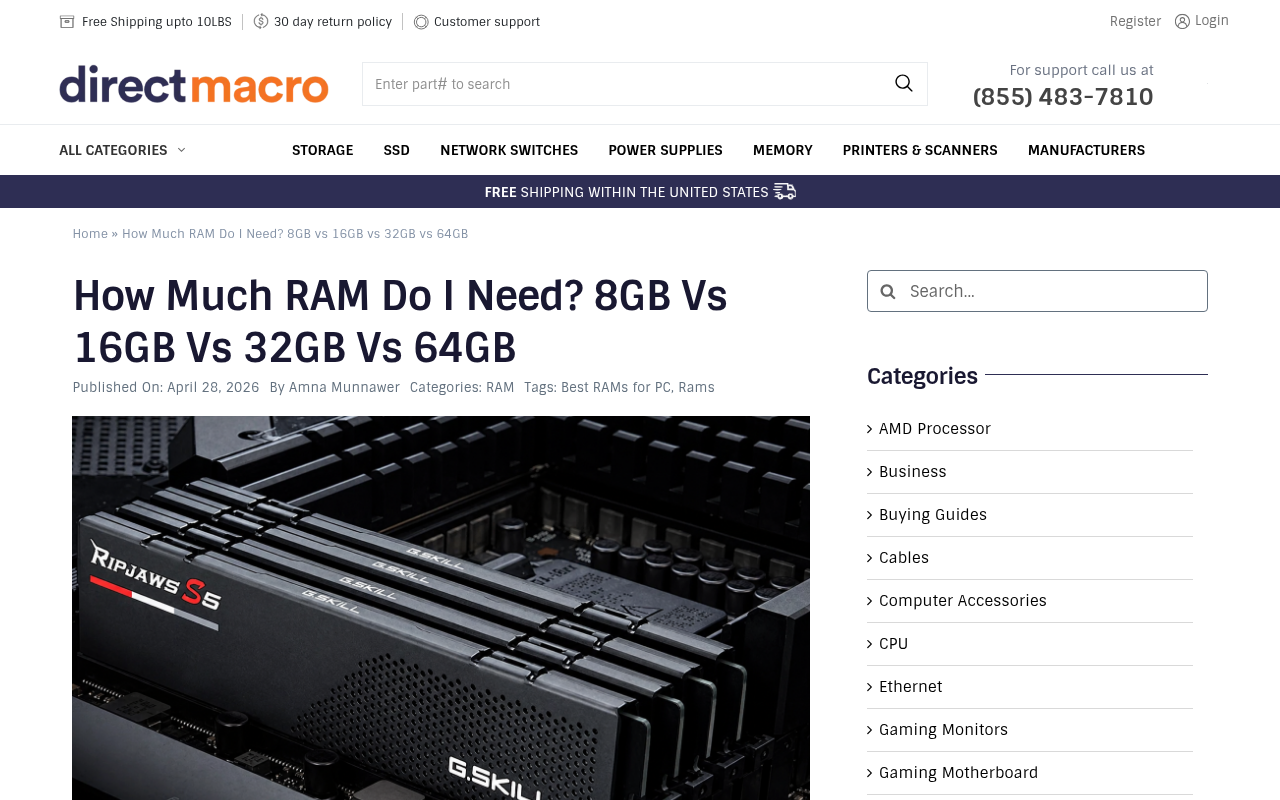The height and width of the screenshot is (800, 1280).
Task: Open the AMD Processor category
Action: (935, 429)
